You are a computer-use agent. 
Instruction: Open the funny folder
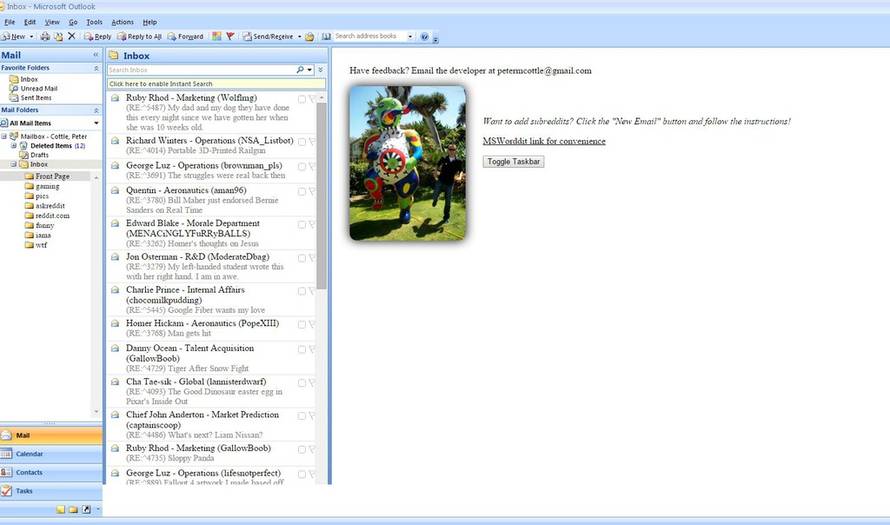[40, 225]
